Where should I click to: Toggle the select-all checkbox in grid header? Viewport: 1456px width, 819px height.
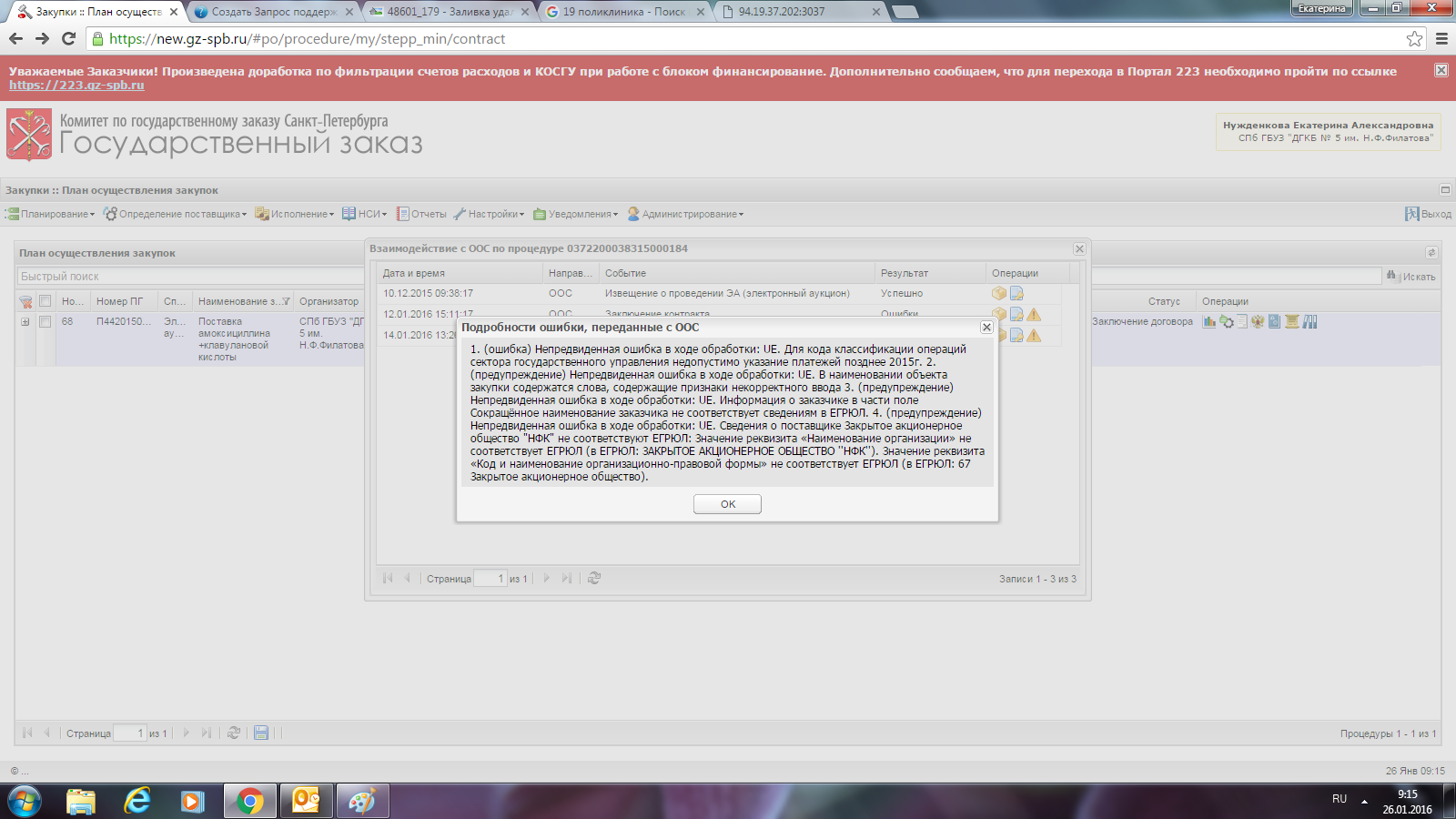tap(45, 301)
